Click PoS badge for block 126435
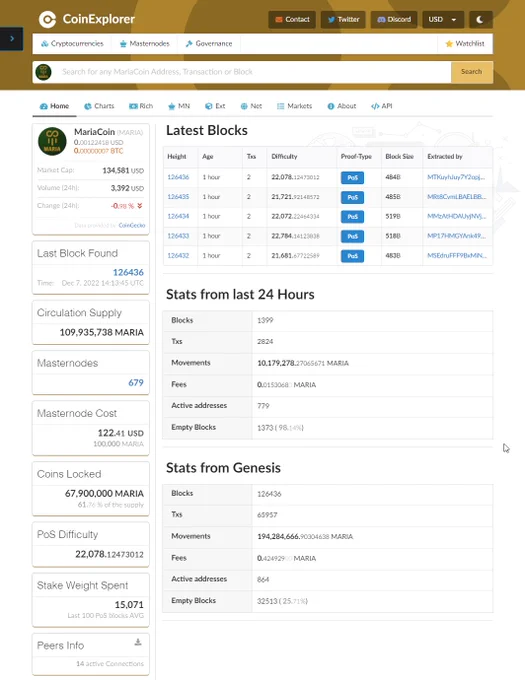 point(352,197)
